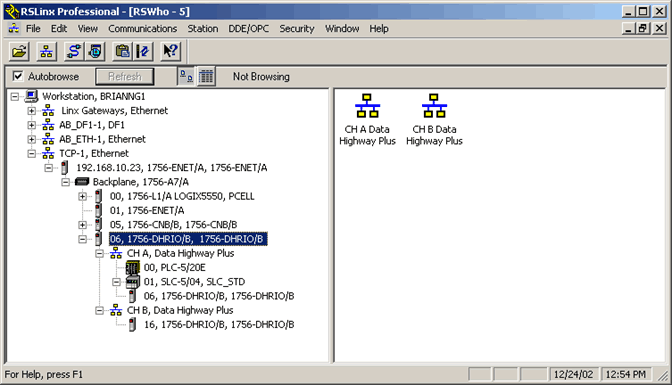Open the Edit menu
This screenshot has width=672, height=385.
coord(59,29)
